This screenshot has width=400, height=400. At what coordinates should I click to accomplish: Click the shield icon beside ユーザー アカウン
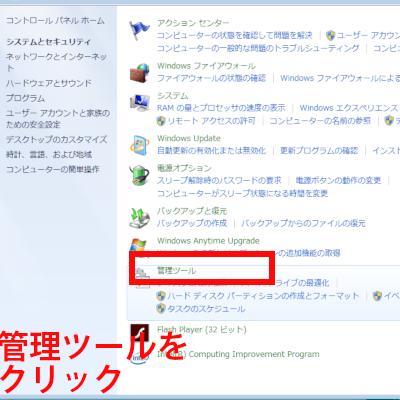pos(330,35)
